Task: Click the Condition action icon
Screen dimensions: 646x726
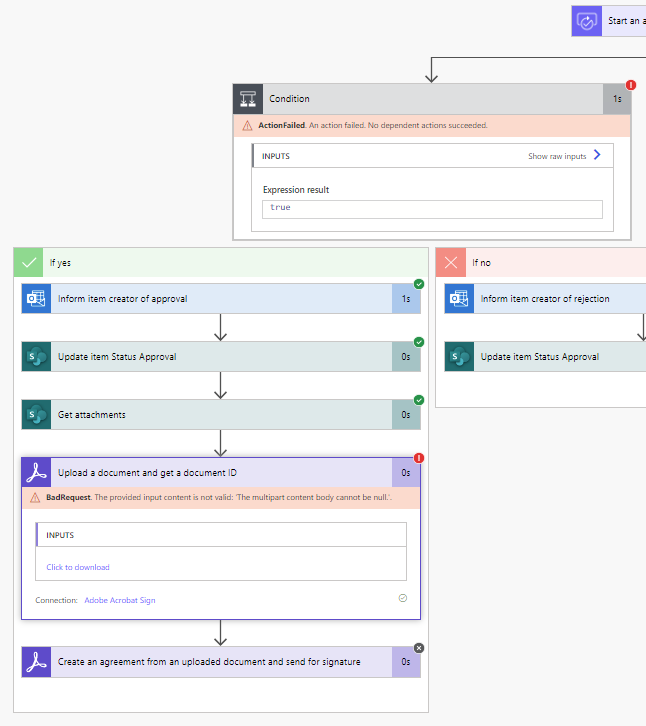Action: click(x=248, y=99)
